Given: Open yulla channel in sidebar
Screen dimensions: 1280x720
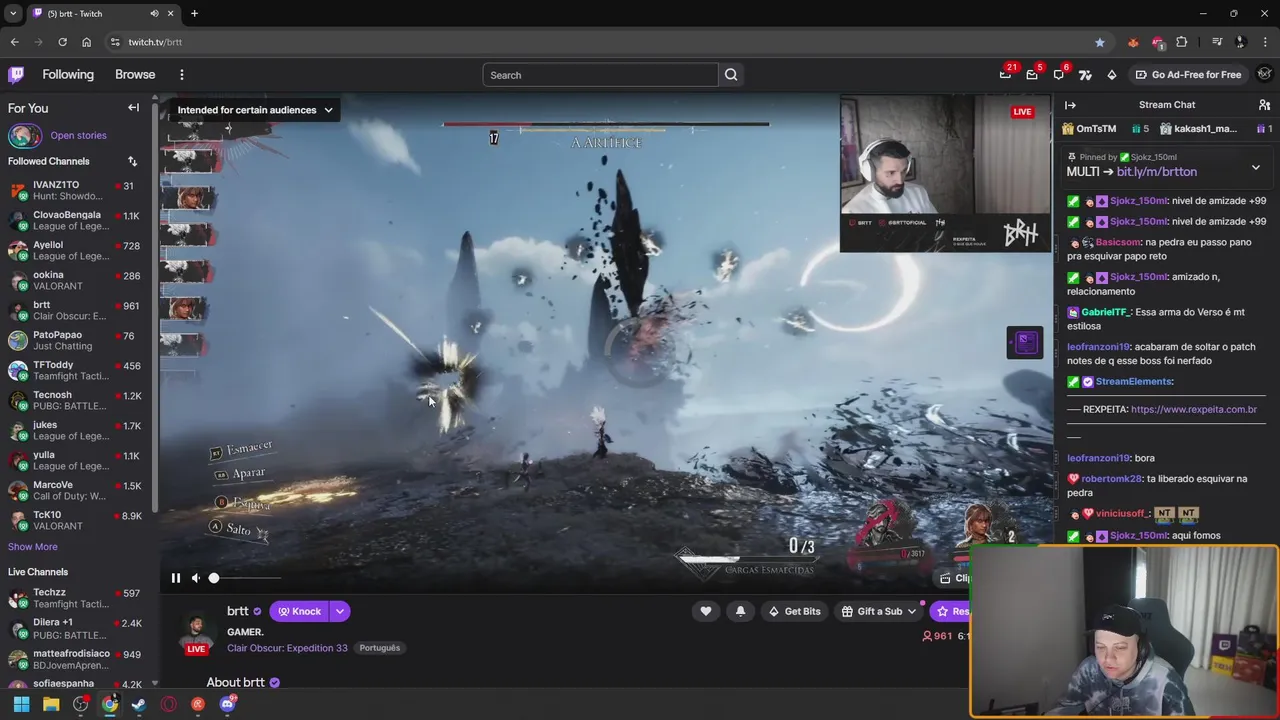Looking at the screenshot, I should tap(76, 460).
